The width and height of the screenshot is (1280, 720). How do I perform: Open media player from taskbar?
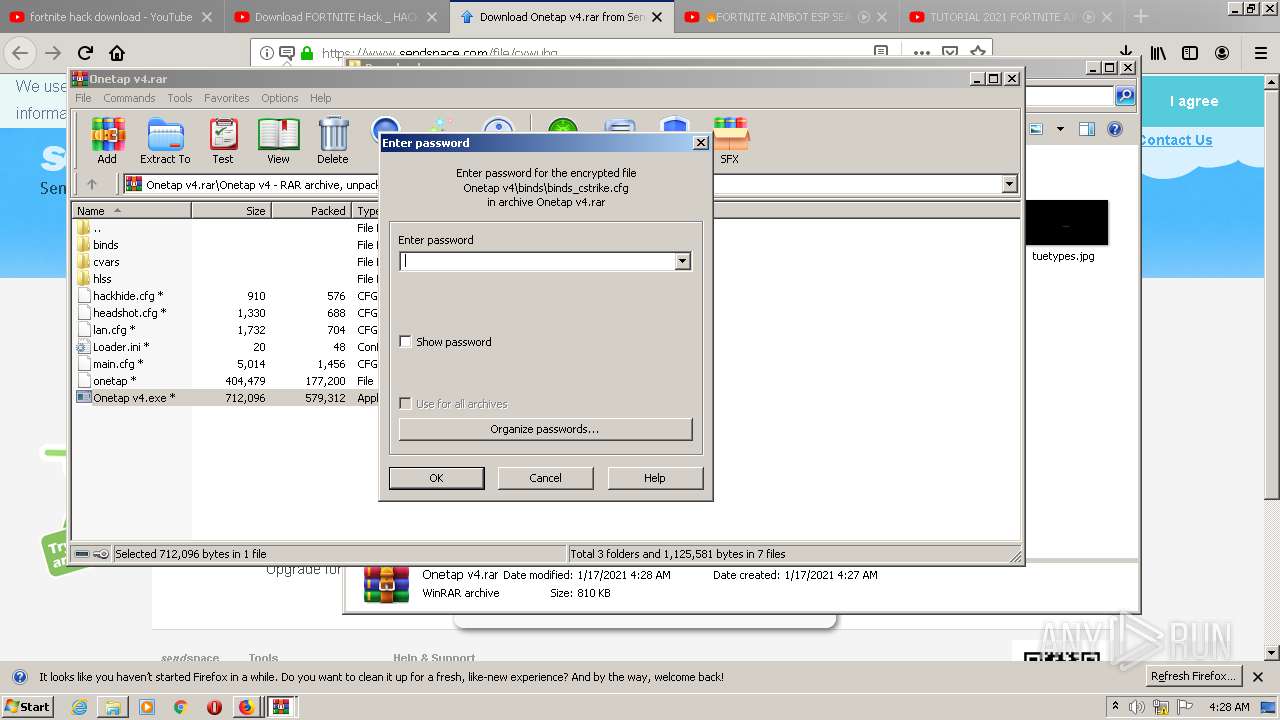pos(147,707)
